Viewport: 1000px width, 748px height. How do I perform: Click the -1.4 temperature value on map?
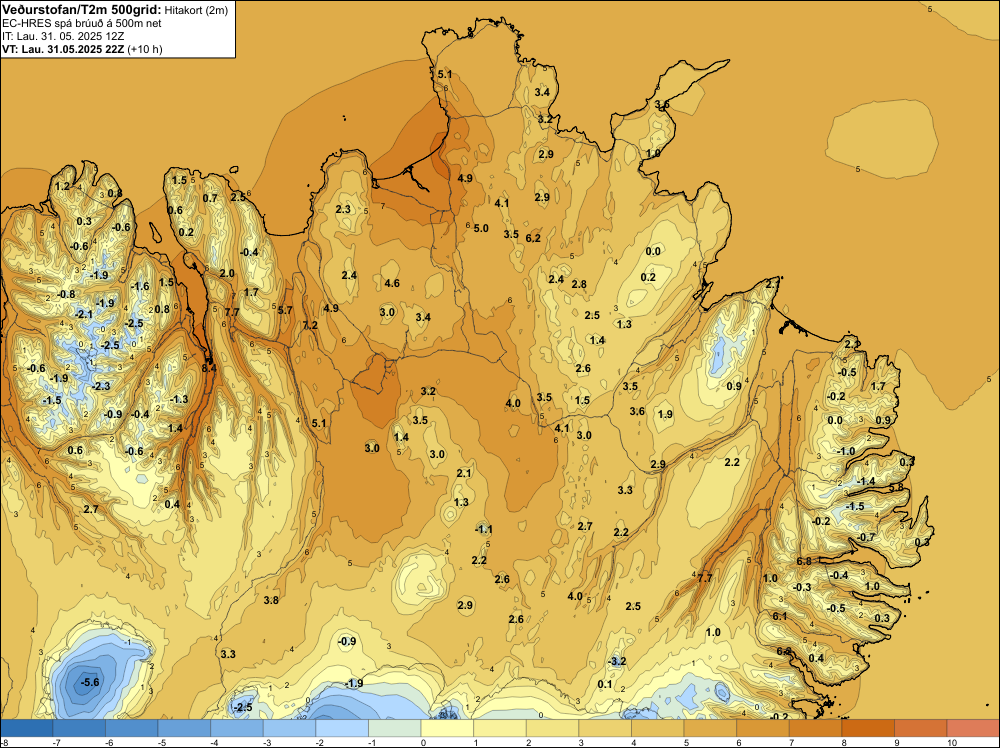866,481
